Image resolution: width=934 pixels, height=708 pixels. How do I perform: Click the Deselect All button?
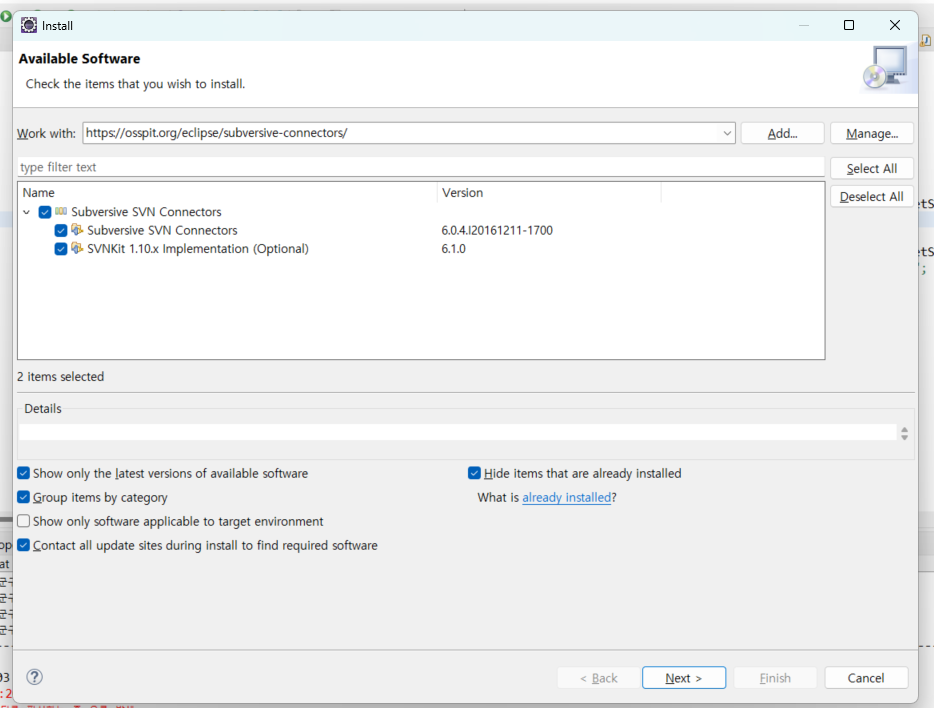point(871,197)
